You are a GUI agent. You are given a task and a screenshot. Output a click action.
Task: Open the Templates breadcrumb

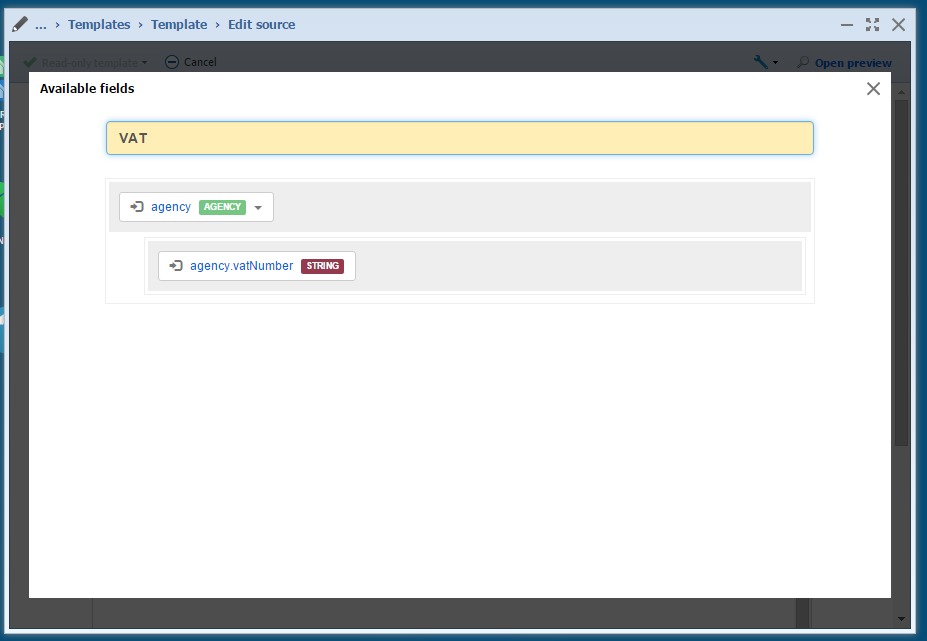point(99,24)
